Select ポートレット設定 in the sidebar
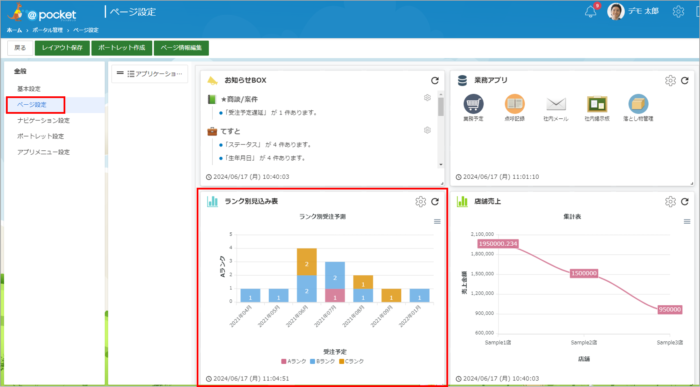The height and width of the screenshot is (387, 700). 41,136
